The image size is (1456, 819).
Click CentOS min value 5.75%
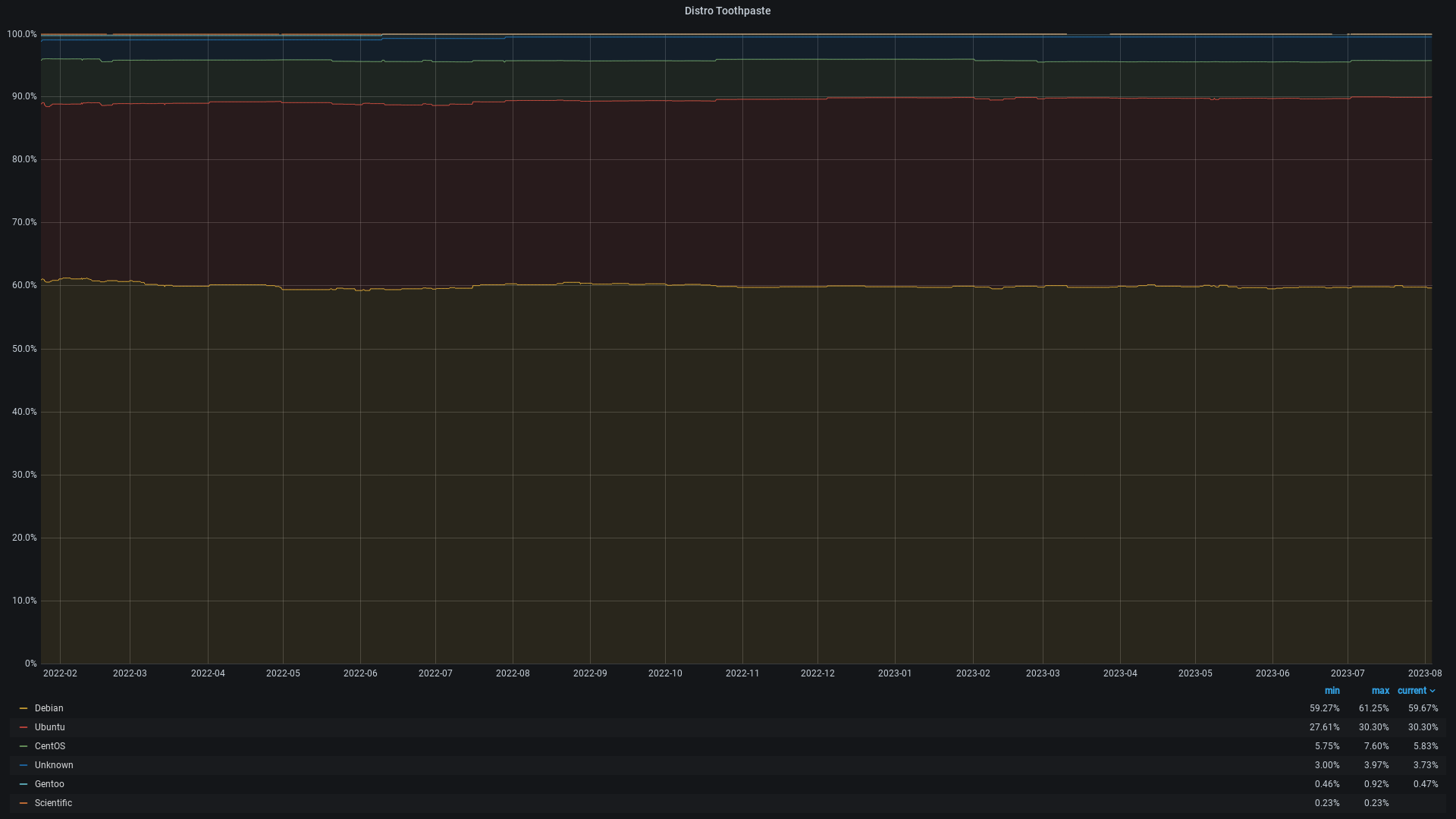(1327, 746)
